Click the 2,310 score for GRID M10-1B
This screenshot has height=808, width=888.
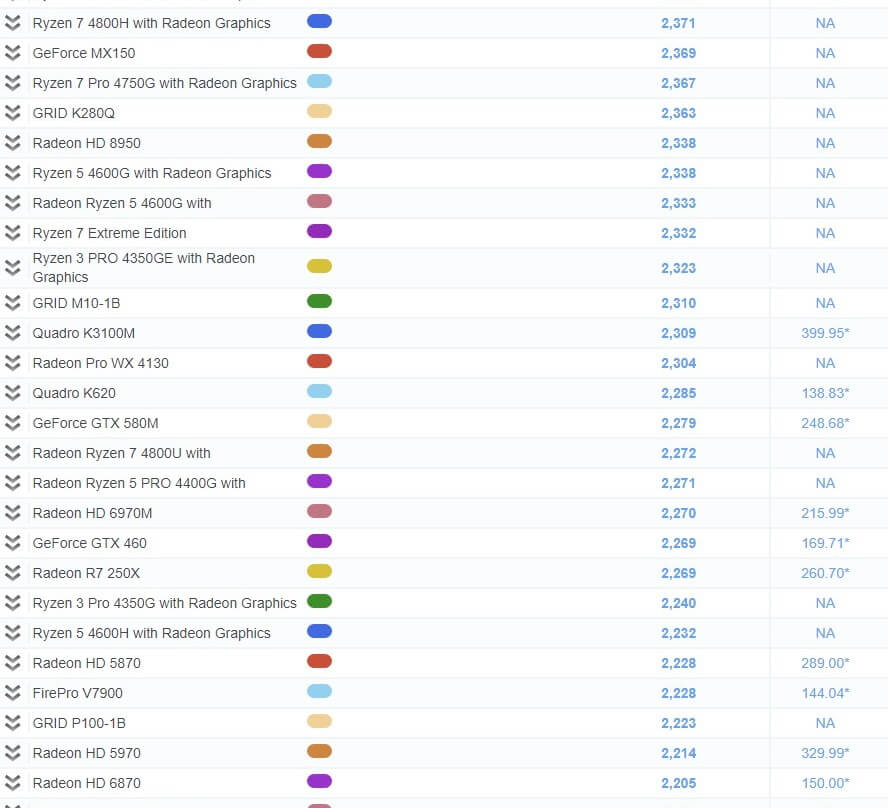point(678,304)
